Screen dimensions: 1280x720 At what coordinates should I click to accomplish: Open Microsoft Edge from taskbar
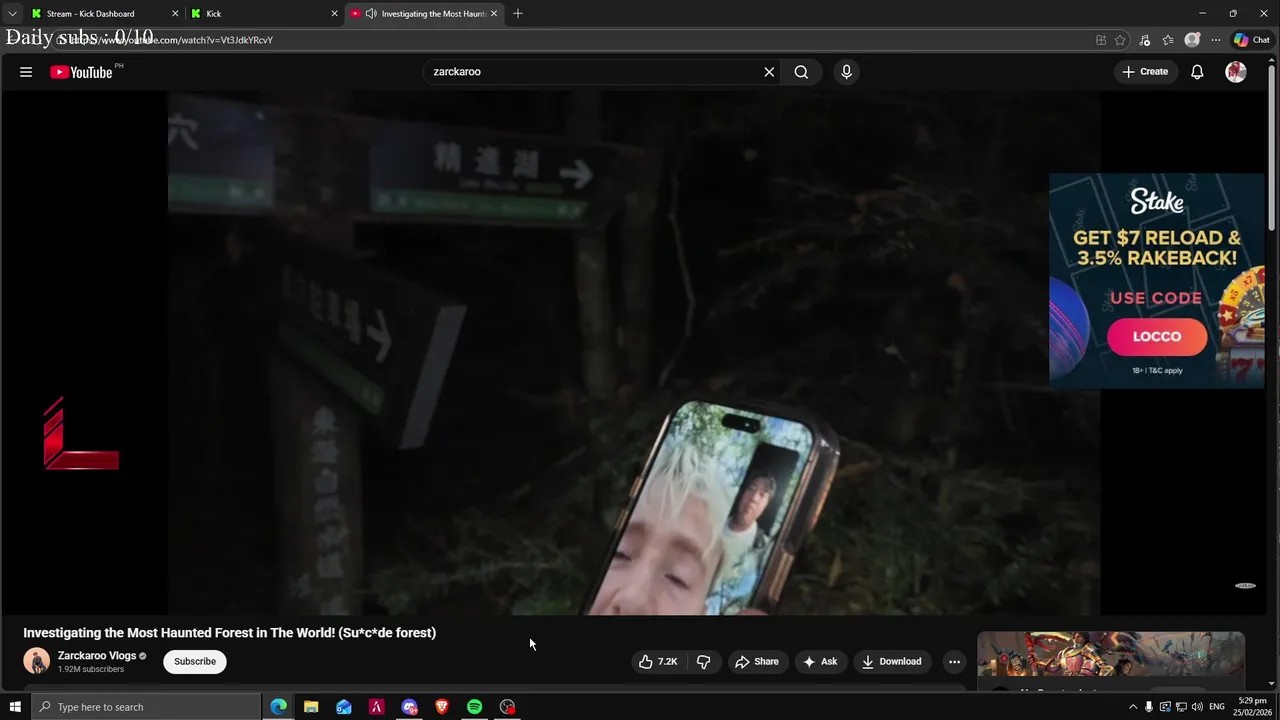click(x=278, y=707)
